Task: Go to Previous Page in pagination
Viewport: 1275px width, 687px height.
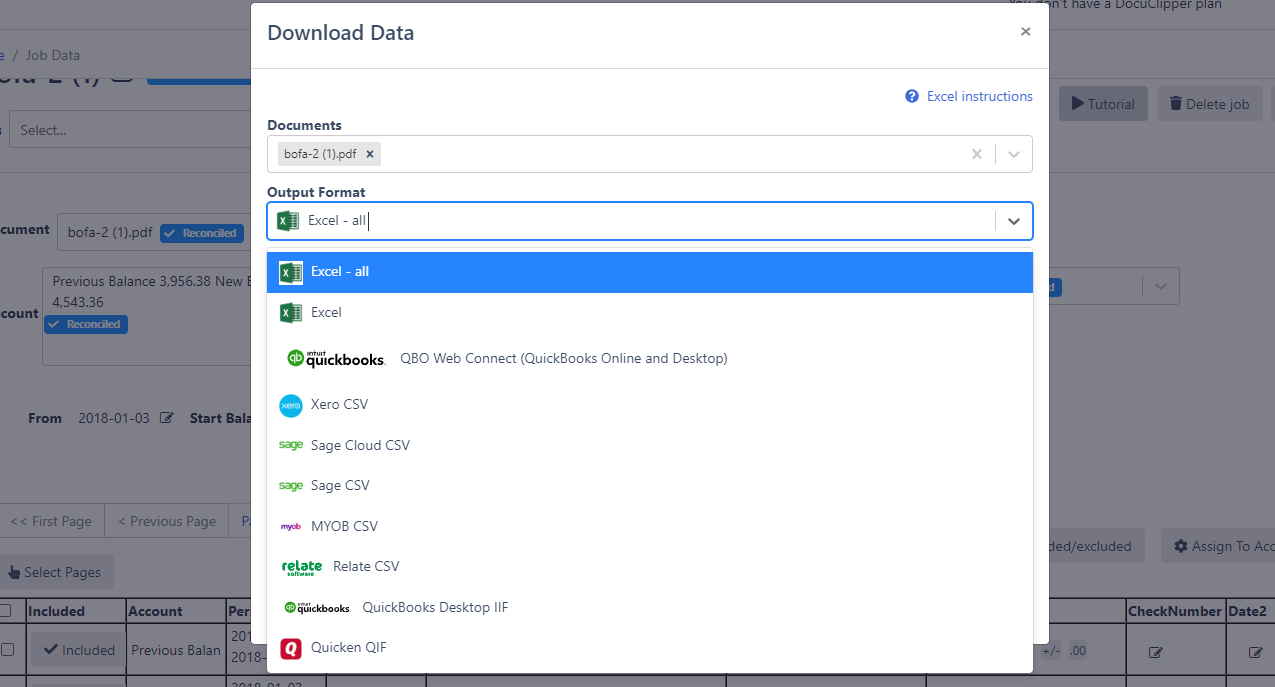Action: [x=167, y=521]
